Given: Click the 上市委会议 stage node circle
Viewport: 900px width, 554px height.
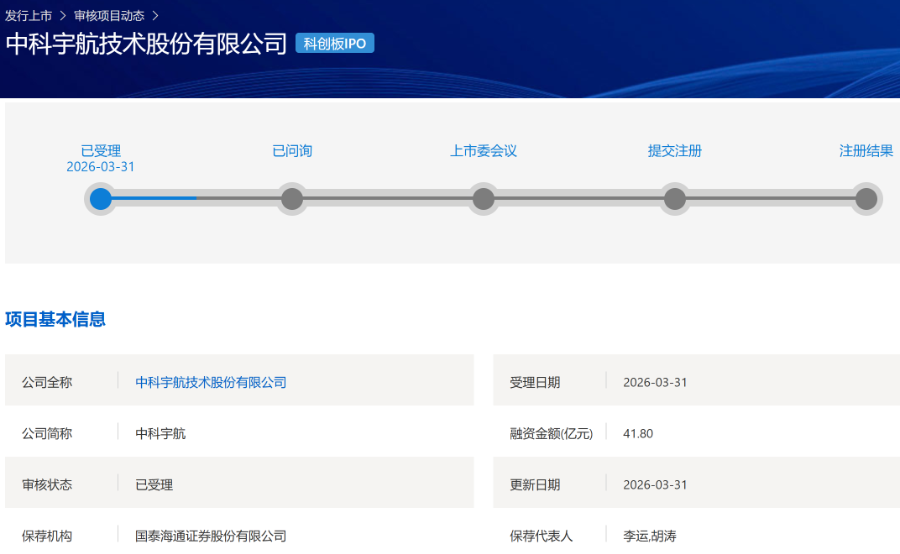Looking at the screenshot, I should pos(483,199).
